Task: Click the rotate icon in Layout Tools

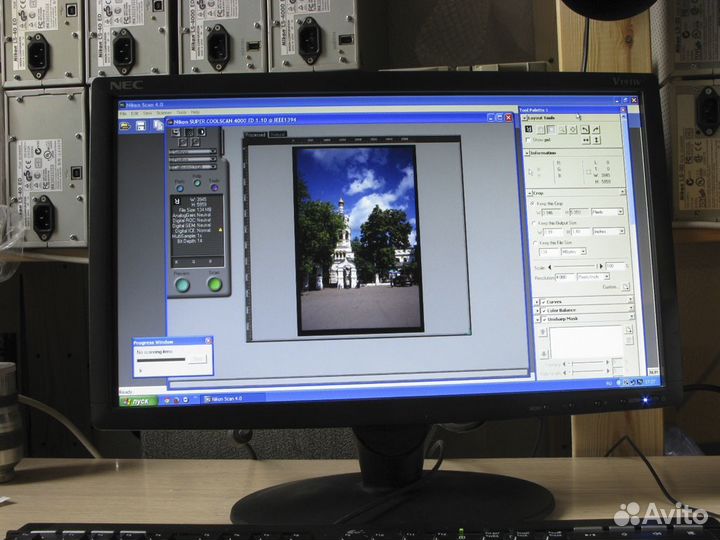Action: point(583,130)
